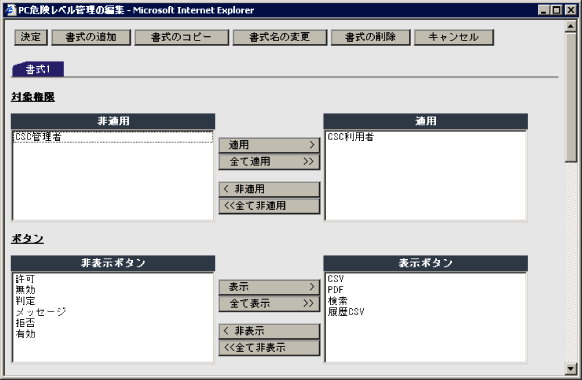This screenshot has width=582, height=380.
Task: Click the vertical scrollbar thumb
Action: (570, 97)
